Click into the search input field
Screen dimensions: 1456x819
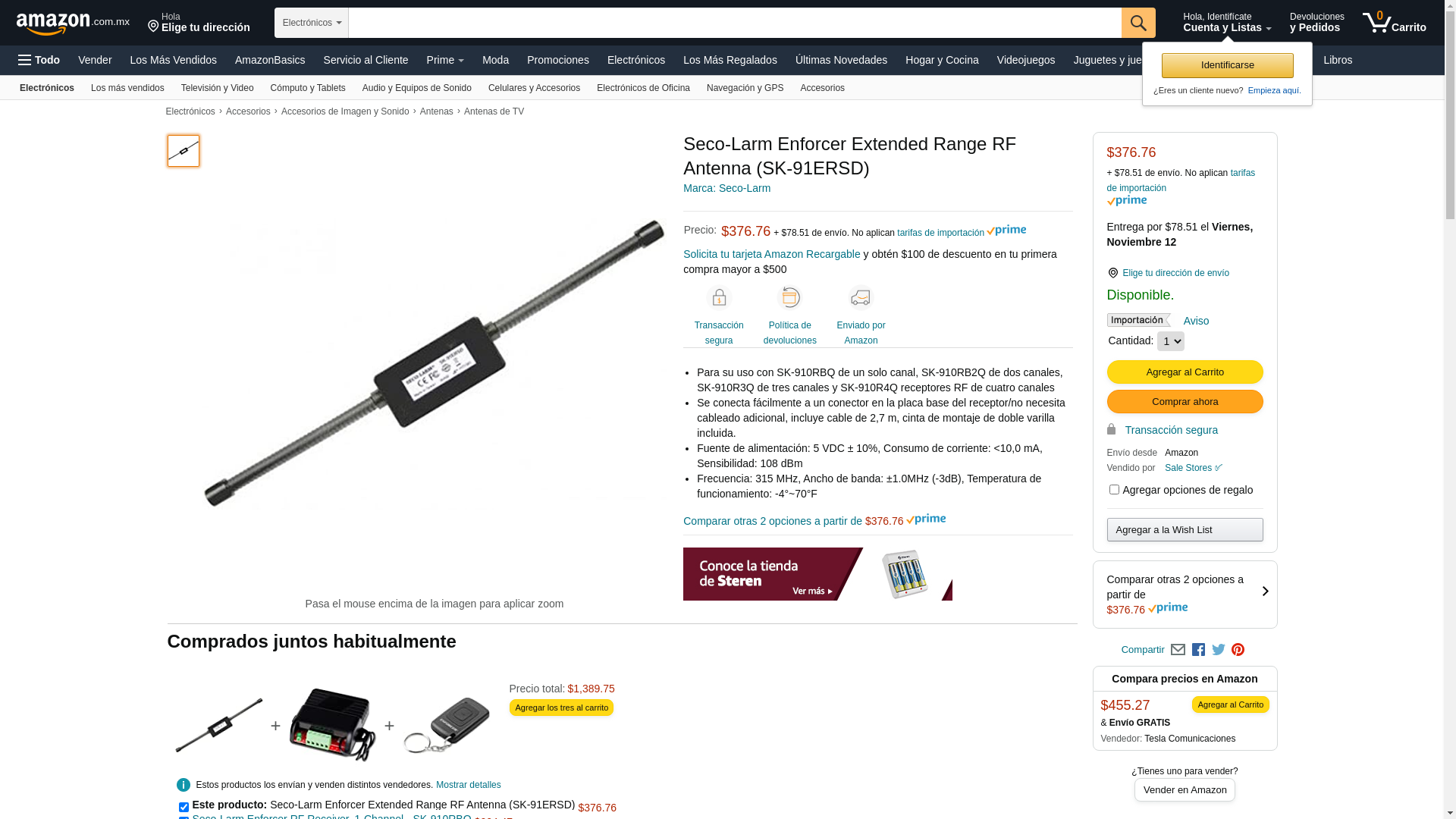pos(734,23)
